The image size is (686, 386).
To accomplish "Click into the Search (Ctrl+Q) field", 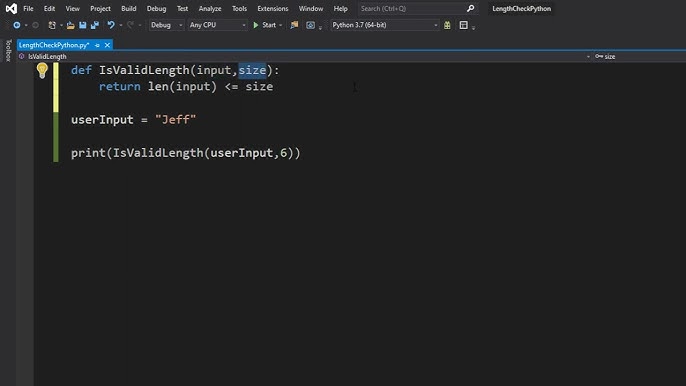I will pyautogui.click(x=412, y=8).
